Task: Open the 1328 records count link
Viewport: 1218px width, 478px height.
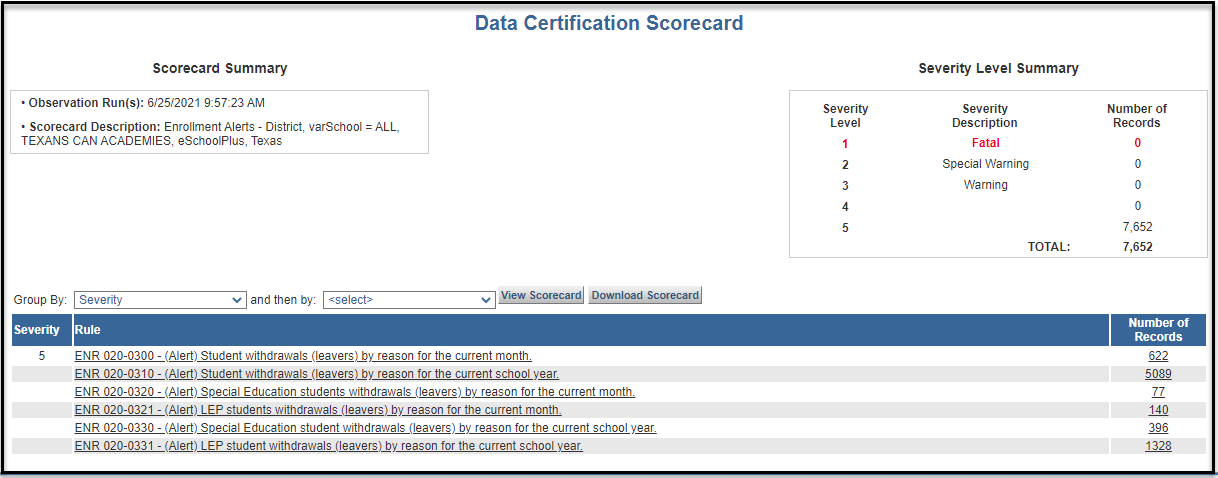Action: (x=1158, y=446)
